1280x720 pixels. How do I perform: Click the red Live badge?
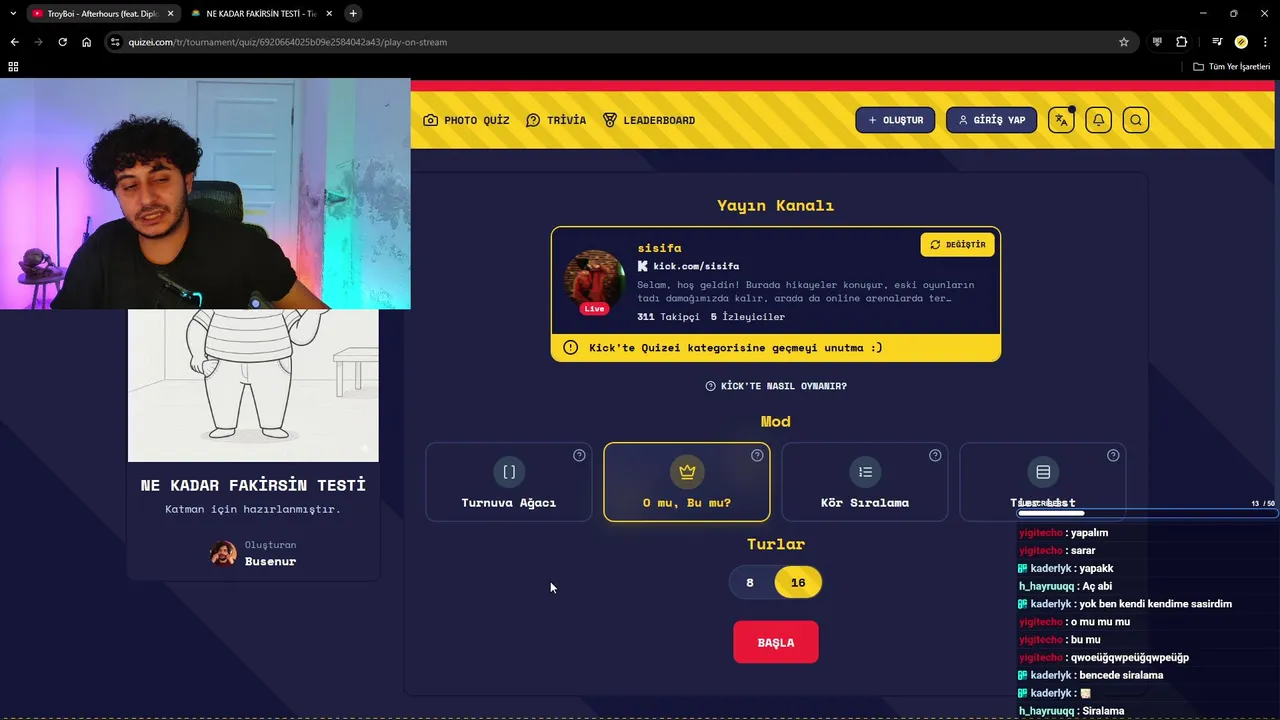pyautogui.click(x=595, y=308)
